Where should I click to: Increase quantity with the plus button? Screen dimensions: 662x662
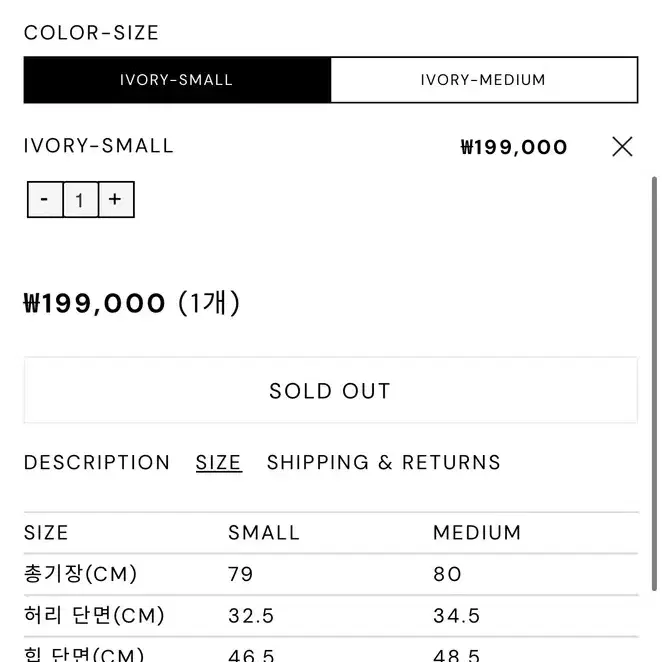(116, 200)
